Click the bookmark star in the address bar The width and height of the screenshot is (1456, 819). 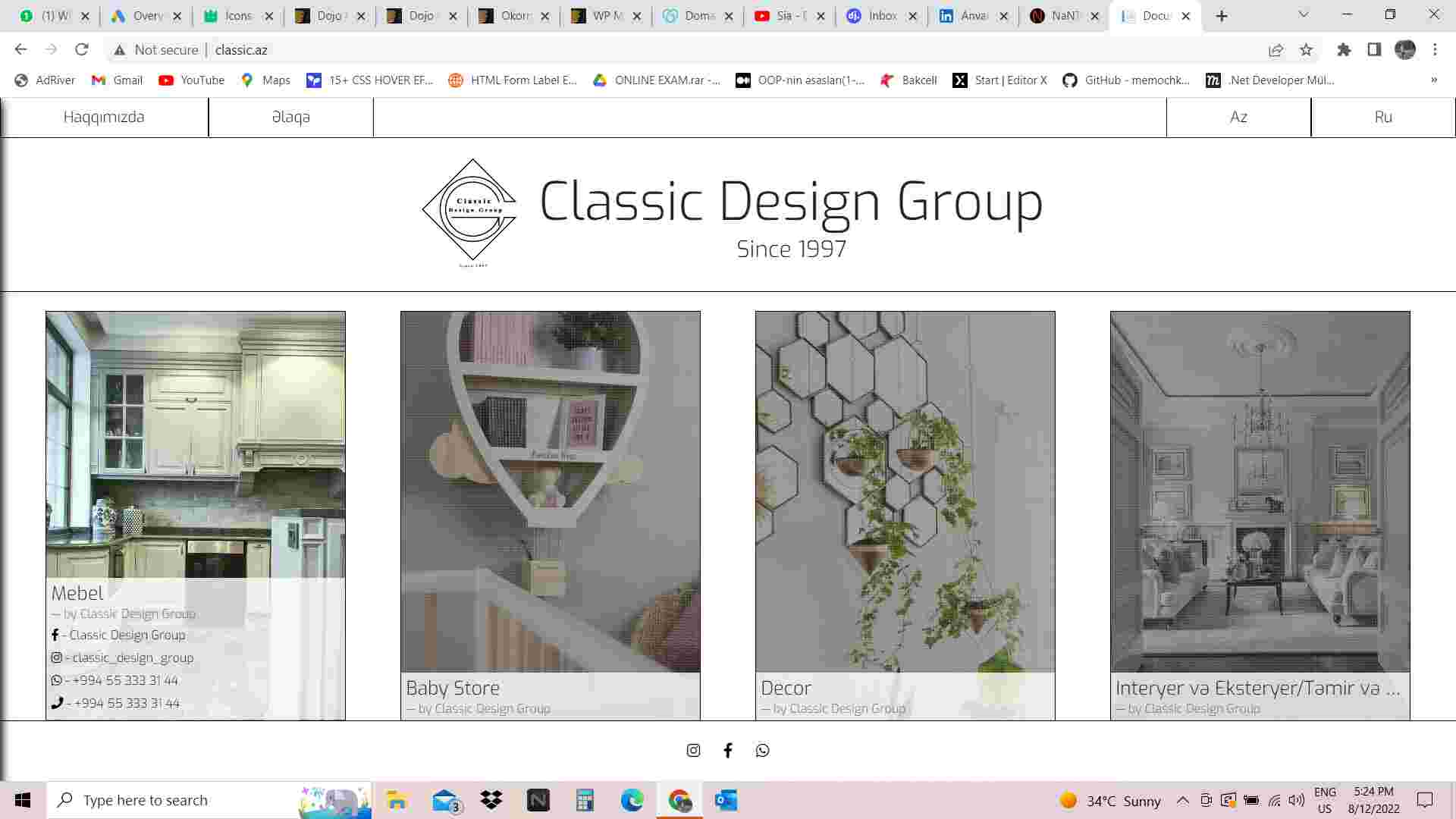[1306, 50]
